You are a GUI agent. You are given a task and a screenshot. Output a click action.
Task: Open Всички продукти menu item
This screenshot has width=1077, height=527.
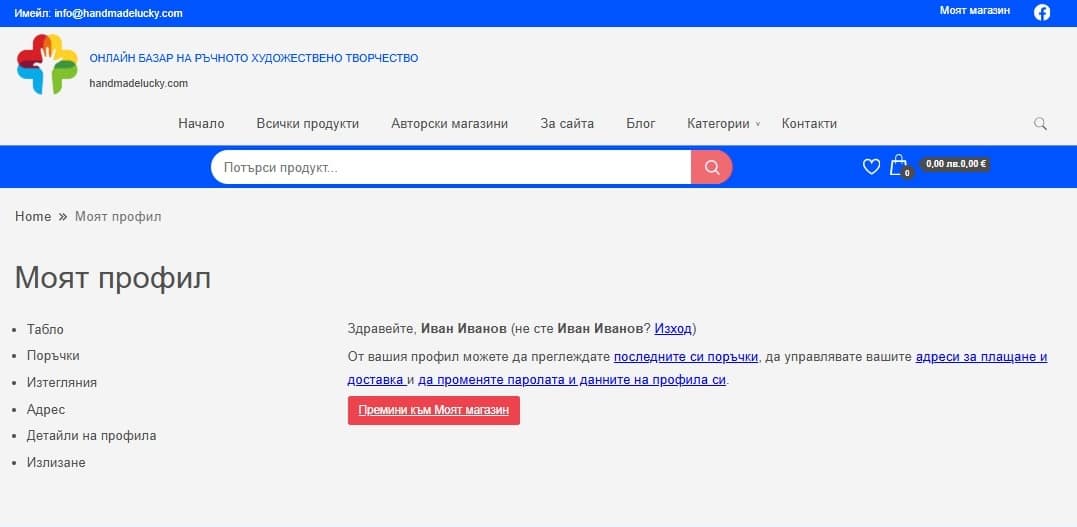(307, 124)
